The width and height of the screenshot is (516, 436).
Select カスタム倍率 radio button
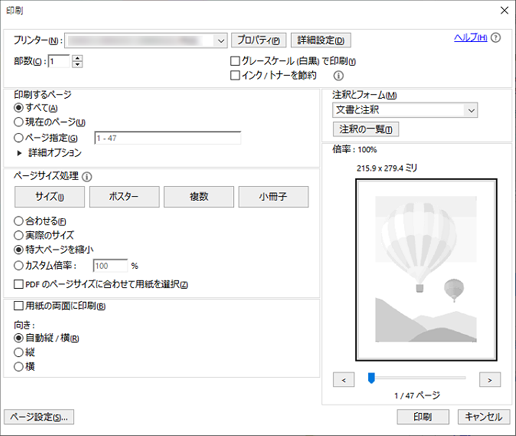point(19,266)
